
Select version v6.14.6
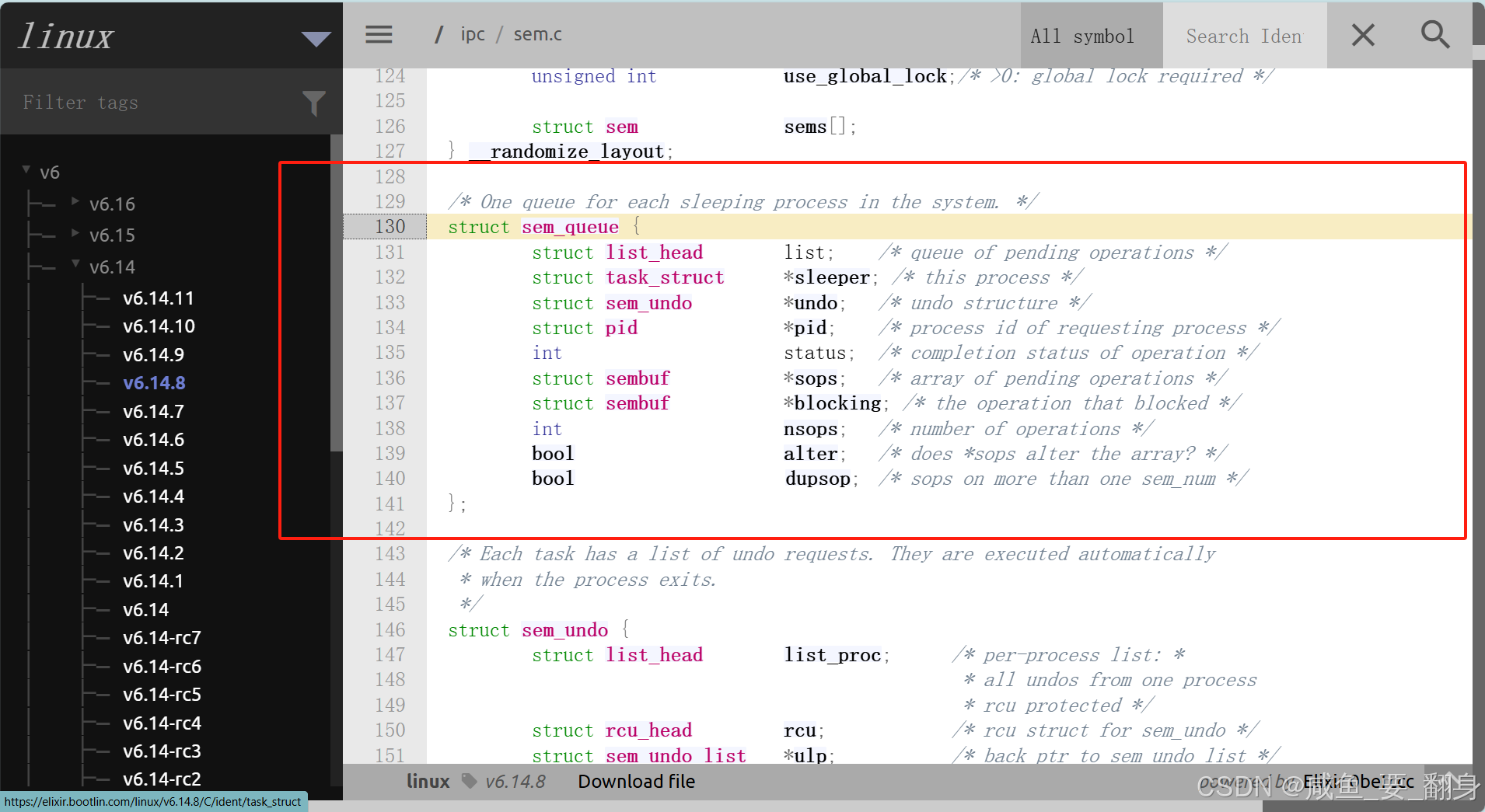[x=153, y=440]
